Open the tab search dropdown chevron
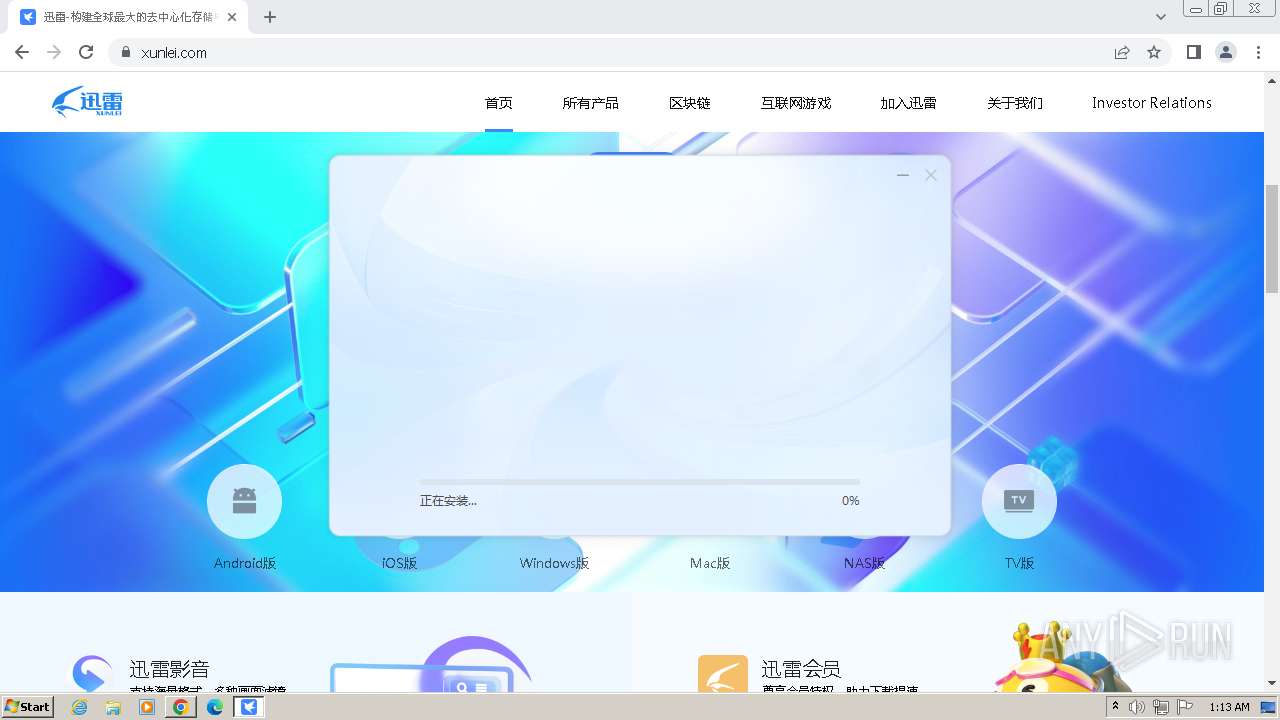Screen dimensions: 1280x720 click(1160, 17)
